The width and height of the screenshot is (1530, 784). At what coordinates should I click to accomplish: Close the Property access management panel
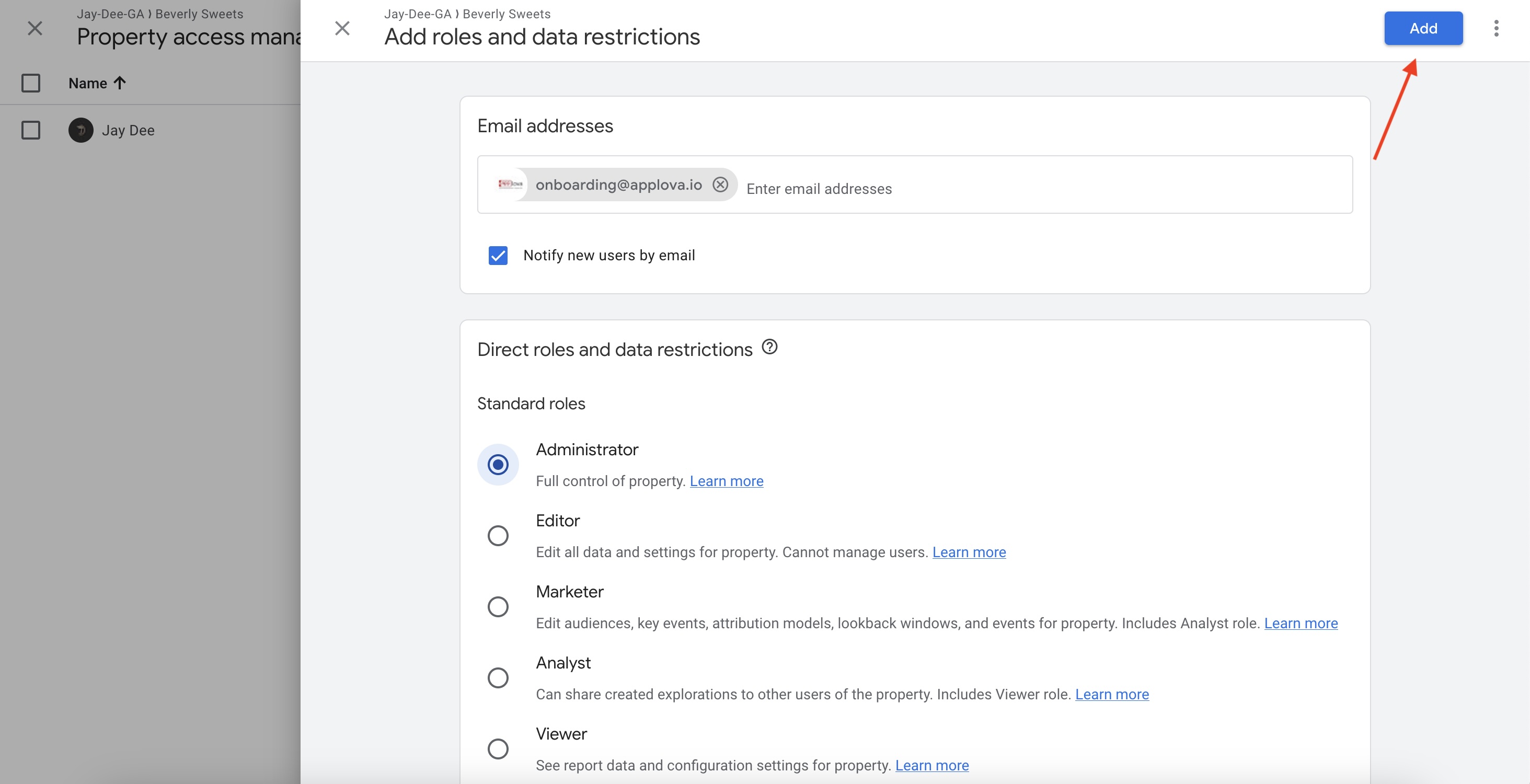(x=35, y=28)
